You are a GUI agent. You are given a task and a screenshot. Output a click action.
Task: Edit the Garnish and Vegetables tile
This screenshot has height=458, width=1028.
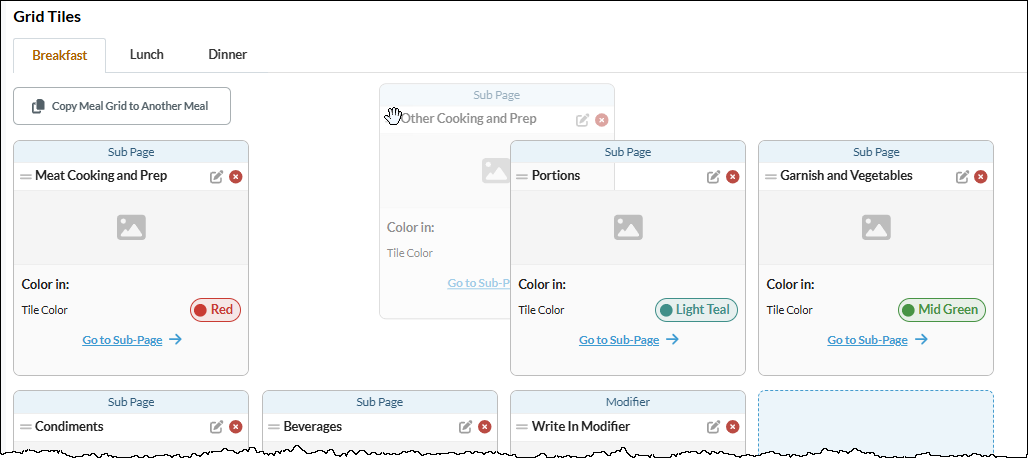click(x=962, y=177)
